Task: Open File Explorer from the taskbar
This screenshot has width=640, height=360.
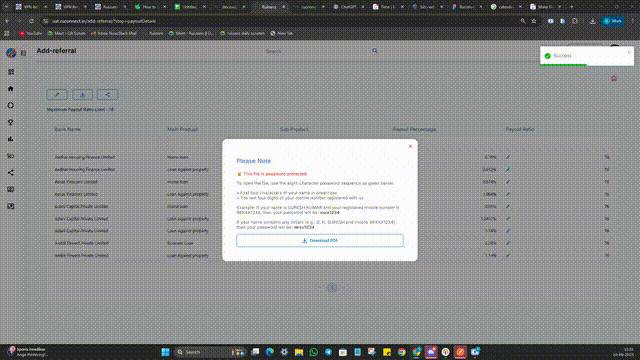Action: [299, 352]
